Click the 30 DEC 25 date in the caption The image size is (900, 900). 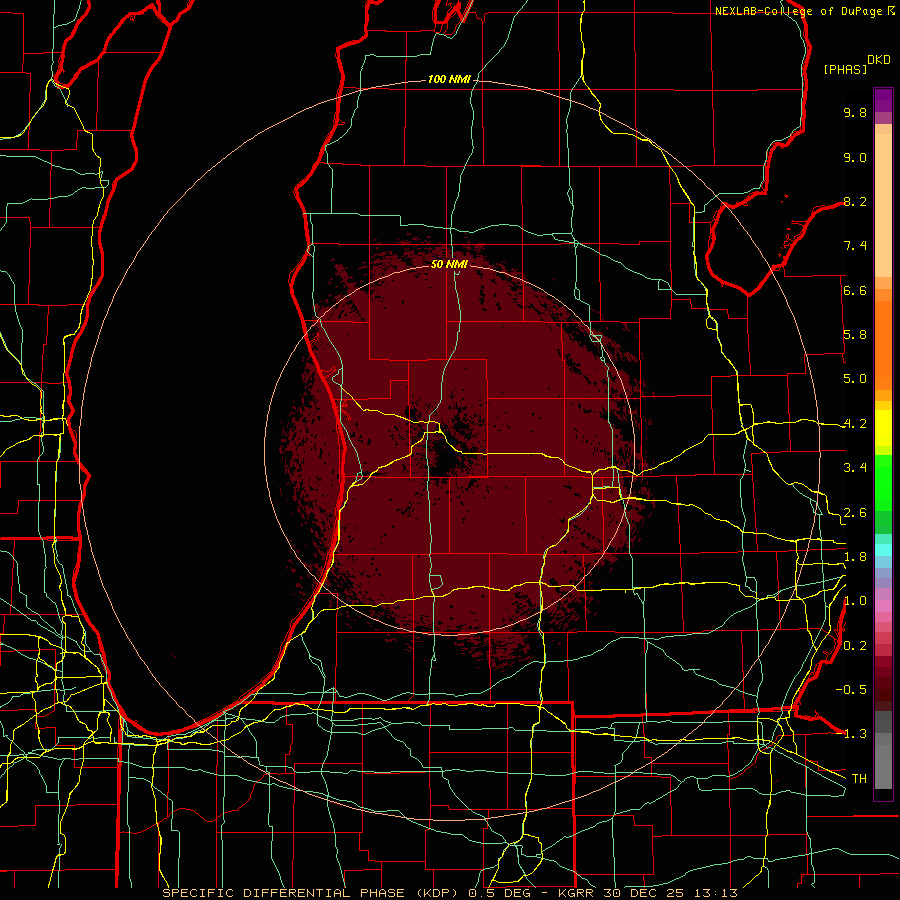click(x=645, y=893)
